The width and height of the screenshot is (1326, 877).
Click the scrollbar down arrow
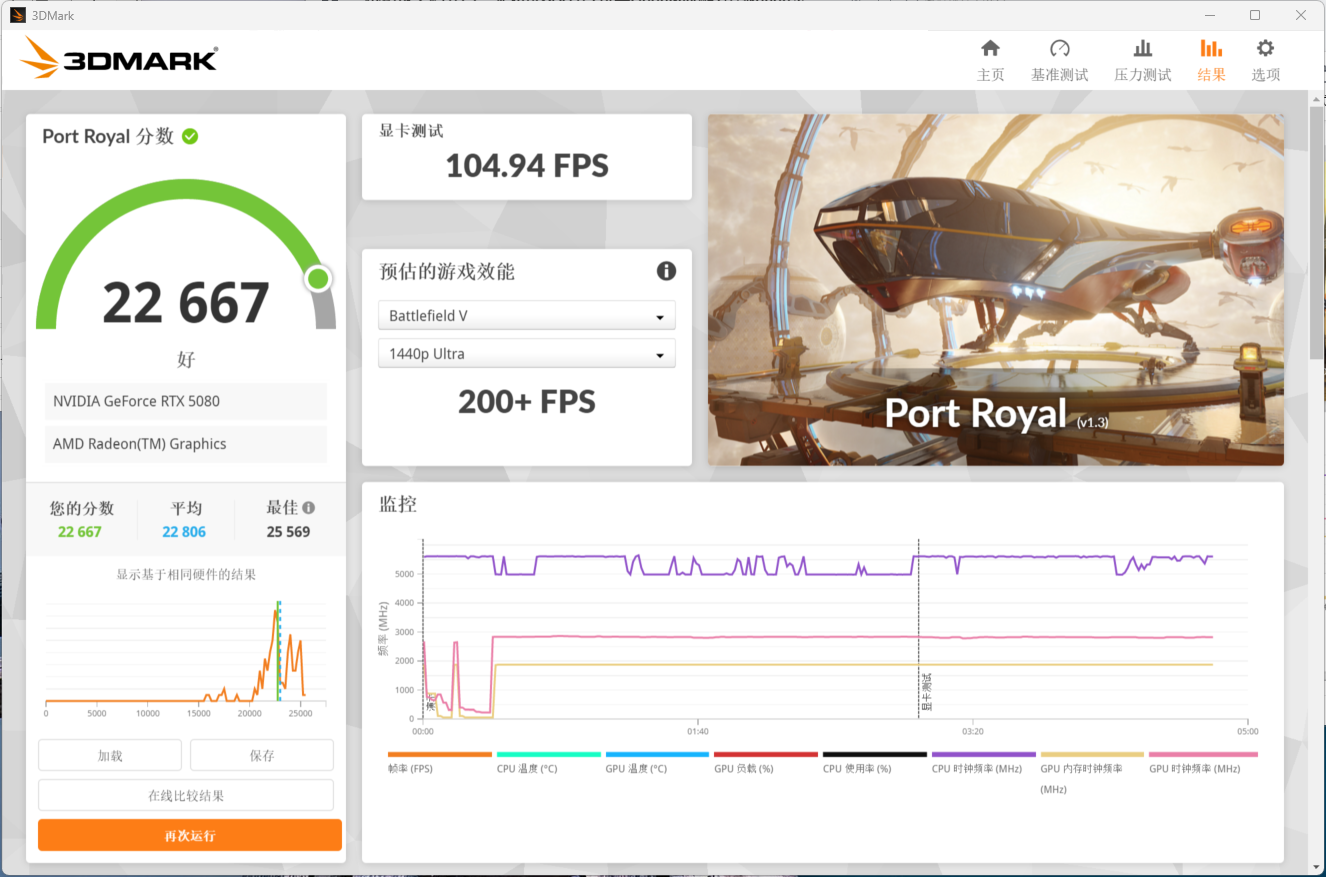click(x=1316, y=866)
